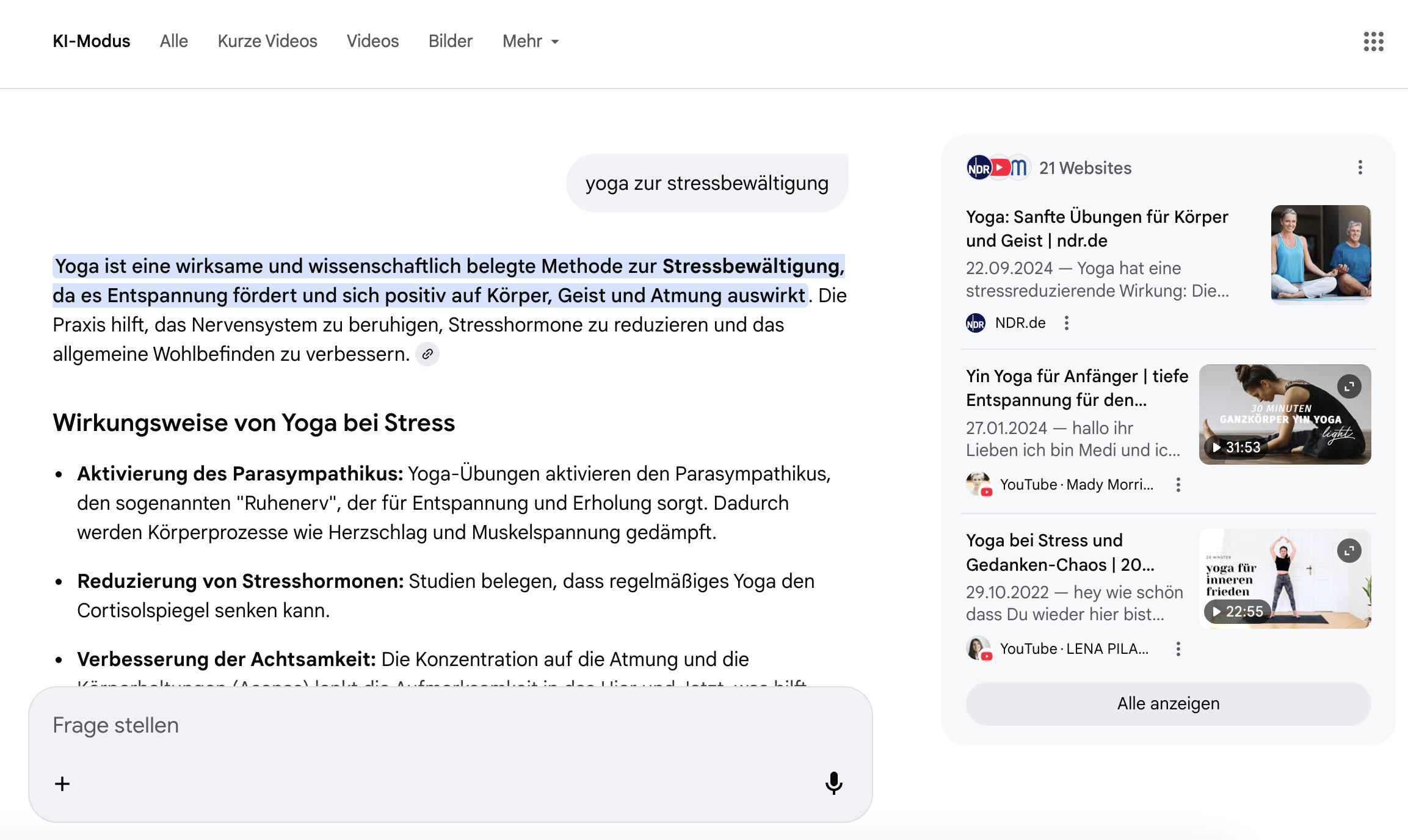Click the microphone voice input icon
1408x840 pixels.
pos(833,783)
